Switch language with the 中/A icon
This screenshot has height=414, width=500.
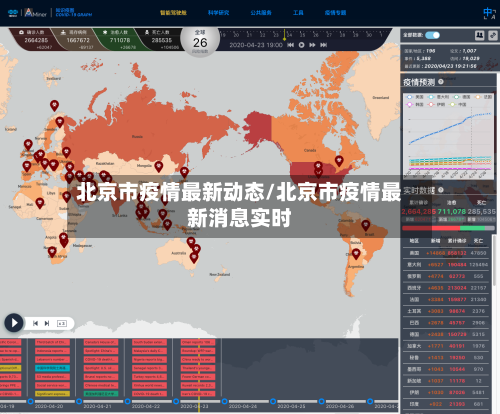pos(489,13)
